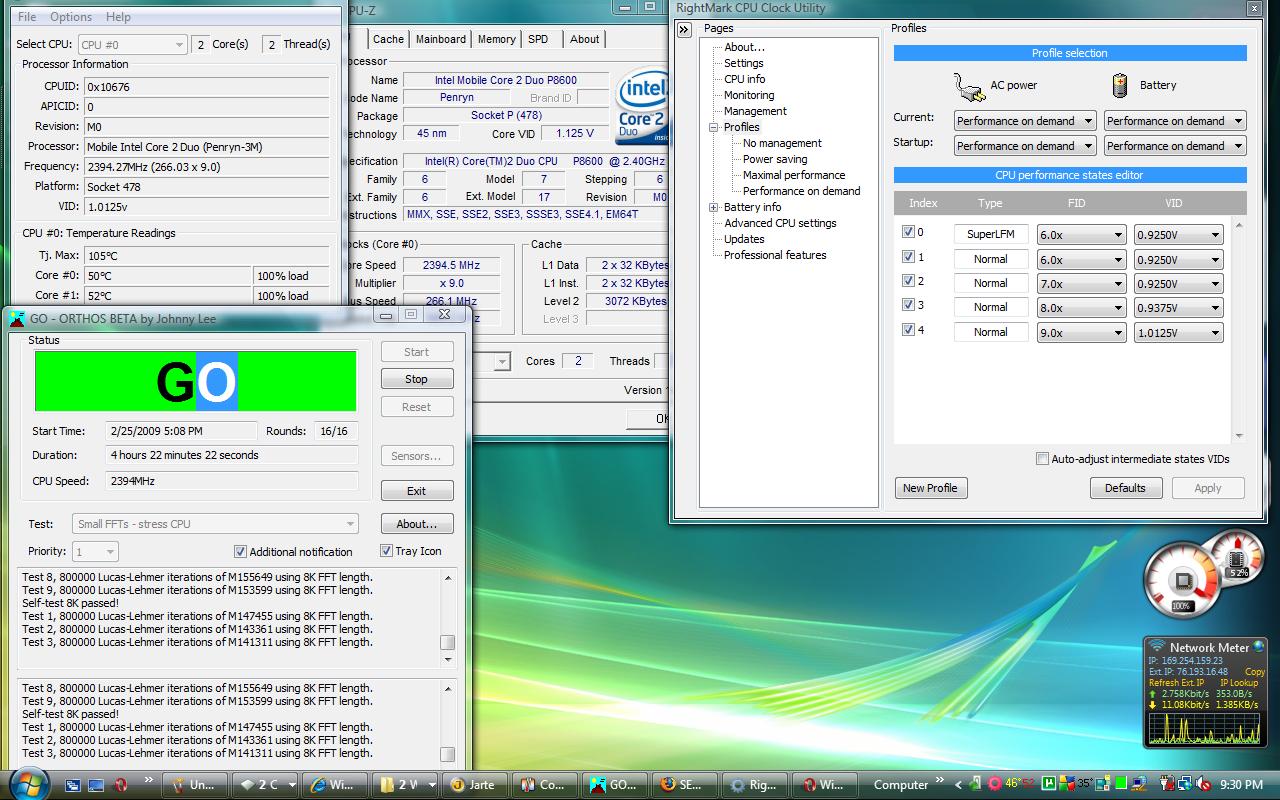The image size is (1280, 800).
Task: Click the CPU usage gauge gadget
Action: (1183, 582)
